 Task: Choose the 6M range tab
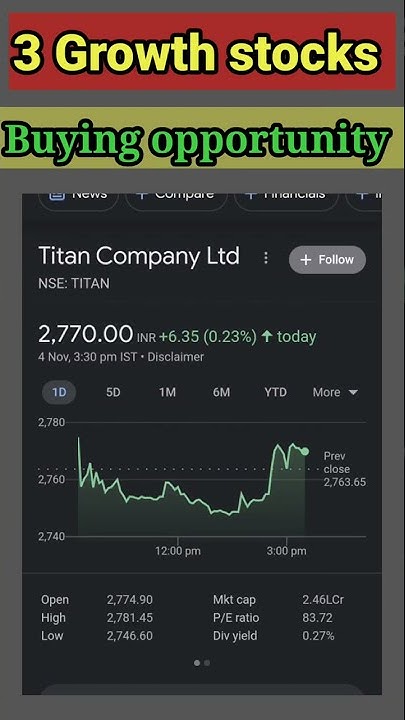click(x=221, y=393)
